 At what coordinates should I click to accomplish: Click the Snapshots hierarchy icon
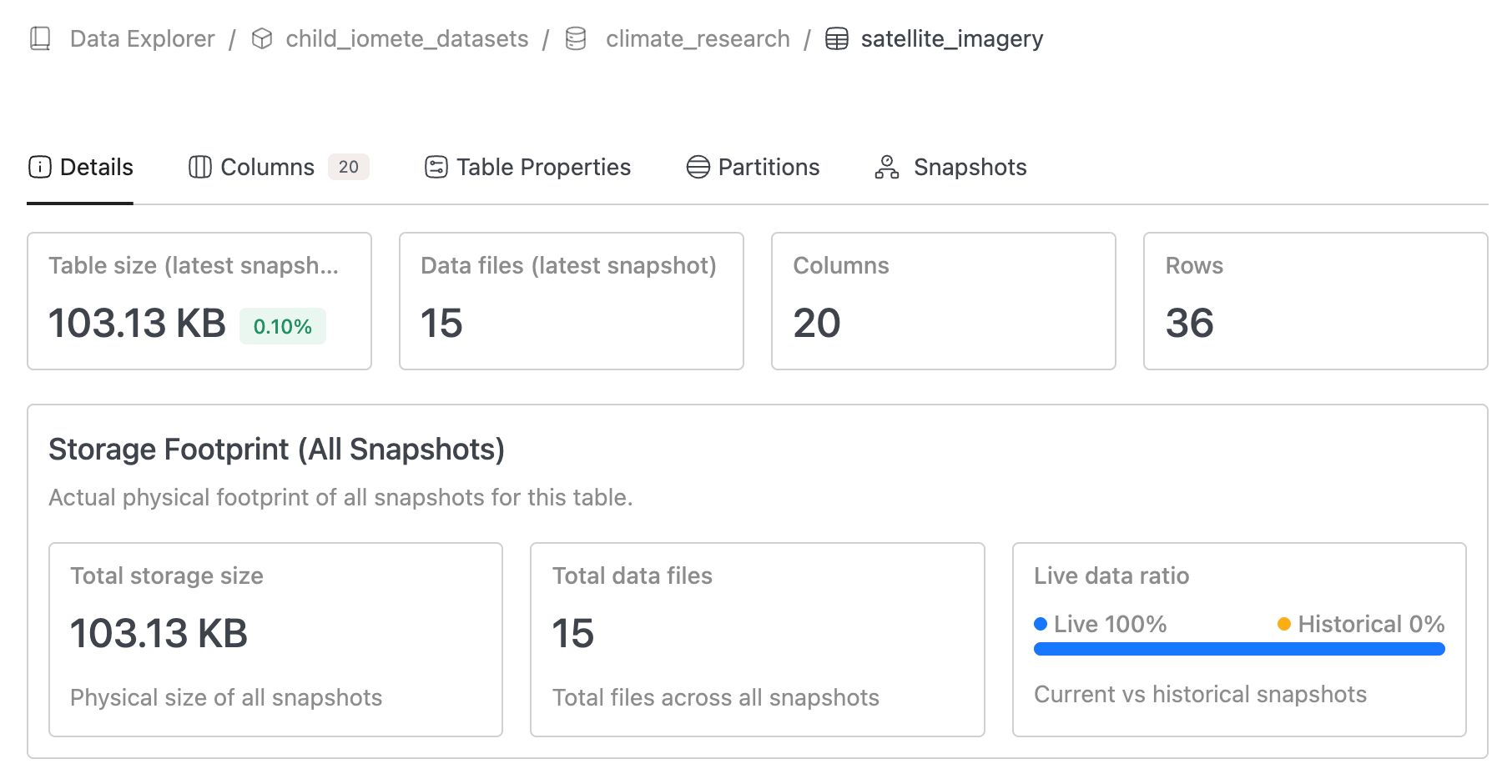[886, 167]
